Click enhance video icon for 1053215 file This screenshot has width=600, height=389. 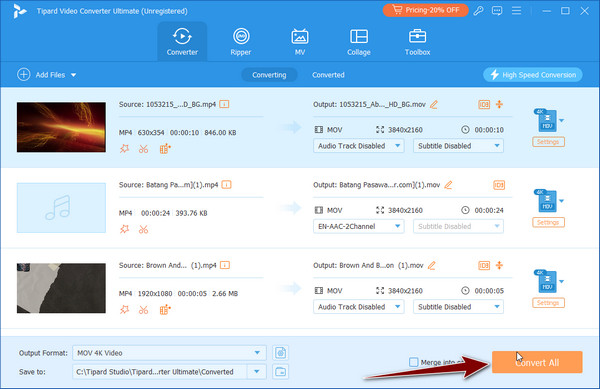[x=165, y=149]
